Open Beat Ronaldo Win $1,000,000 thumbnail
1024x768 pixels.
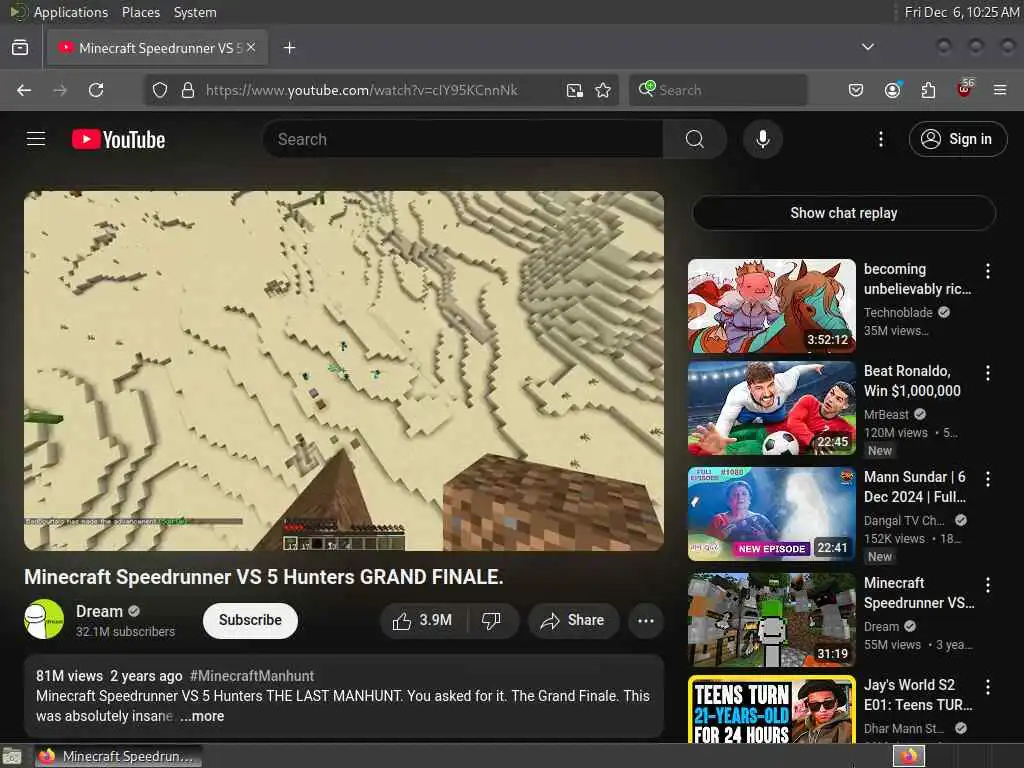(772, 408)
